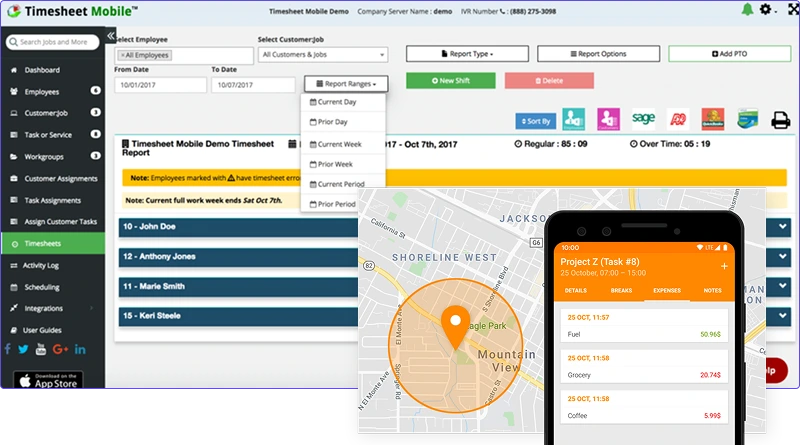The image size is (800, 445).
Task: Switch to EXPENSES tab on phone
Action: (x=667, y=290)
